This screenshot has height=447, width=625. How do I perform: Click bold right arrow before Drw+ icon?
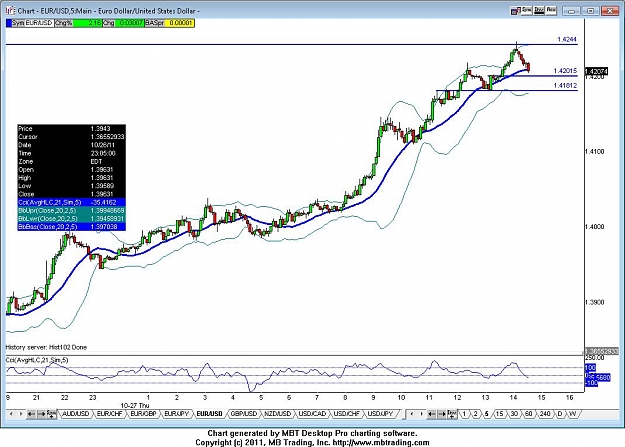[x=442, y=414]
